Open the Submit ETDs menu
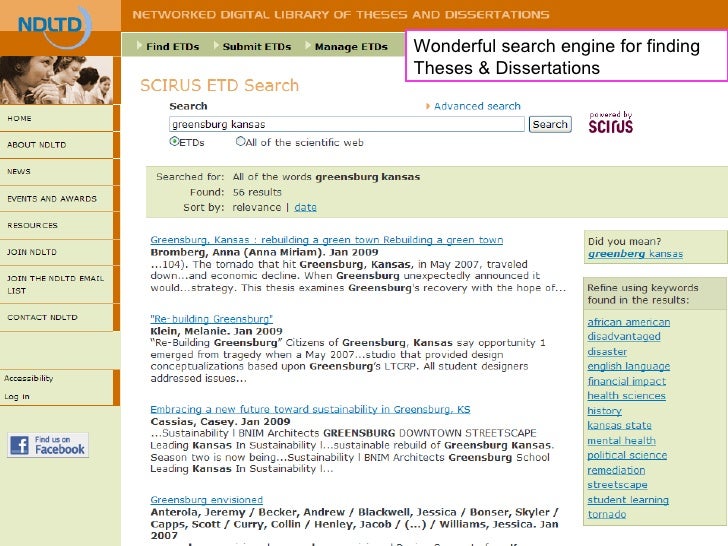 pos(256,46)
